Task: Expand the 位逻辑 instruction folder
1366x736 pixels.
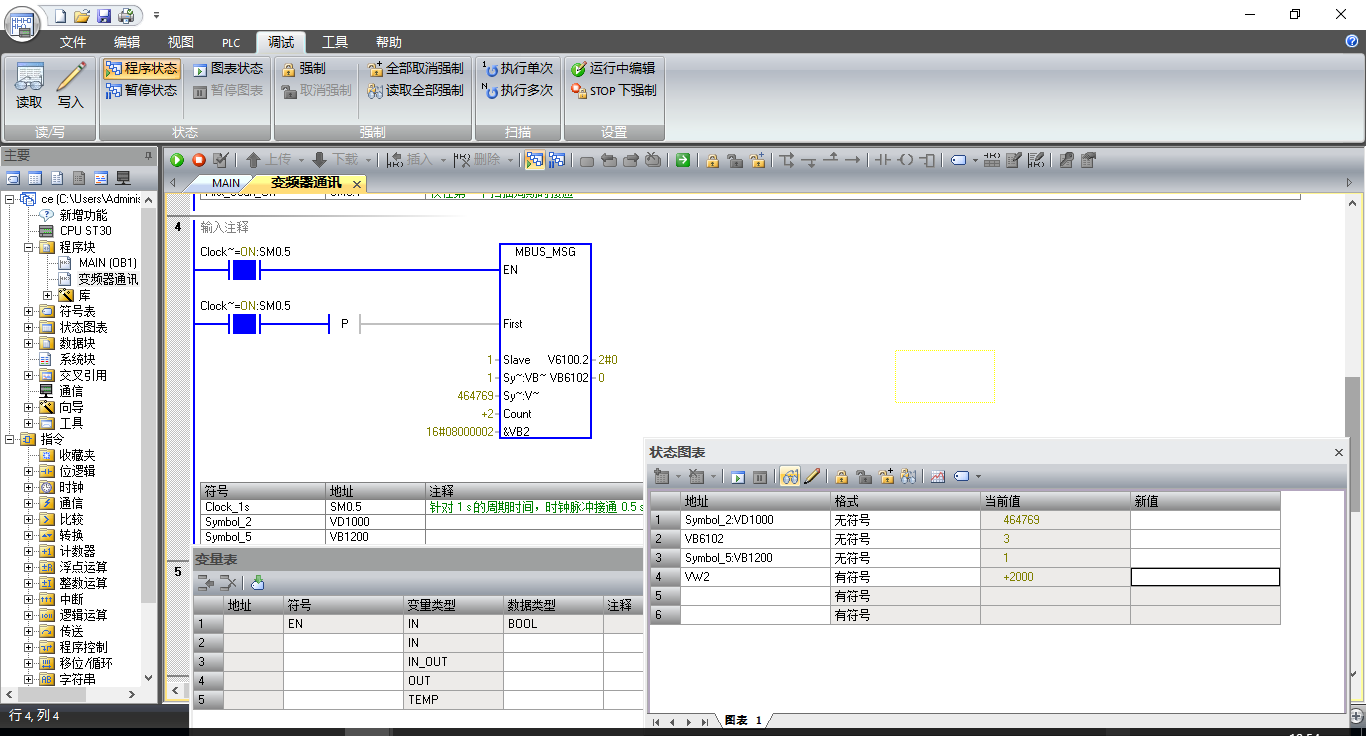Action: (29, 471)
